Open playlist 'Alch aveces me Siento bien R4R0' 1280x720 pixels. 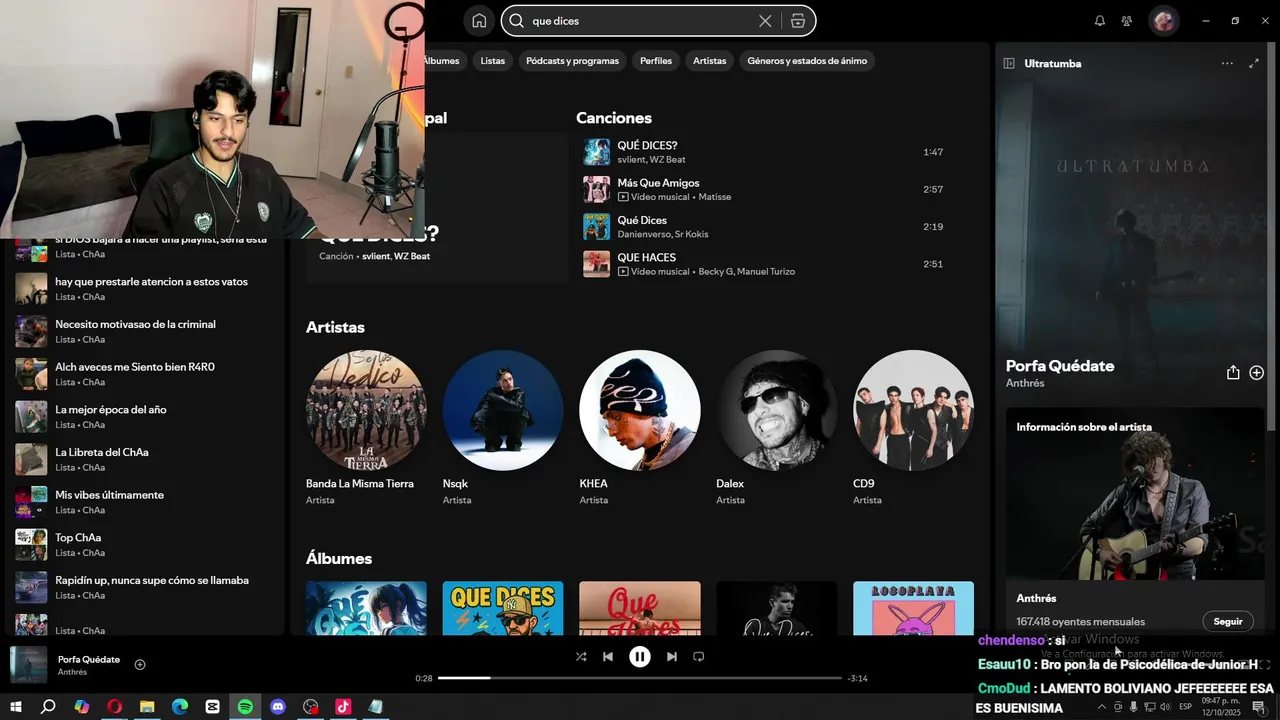pyautogui.click(x=145, y=374)
